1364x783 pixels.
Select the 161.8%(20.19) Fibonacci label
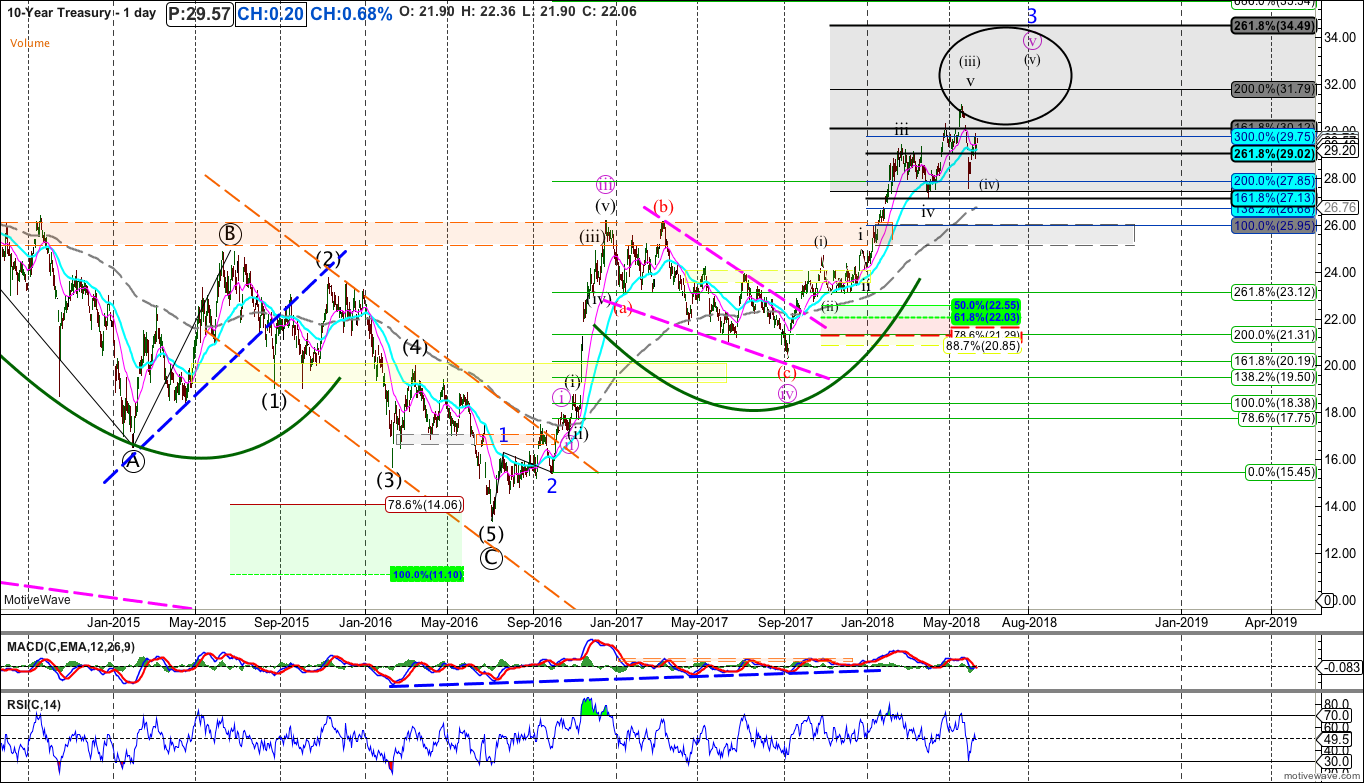tap(1276, 361)
